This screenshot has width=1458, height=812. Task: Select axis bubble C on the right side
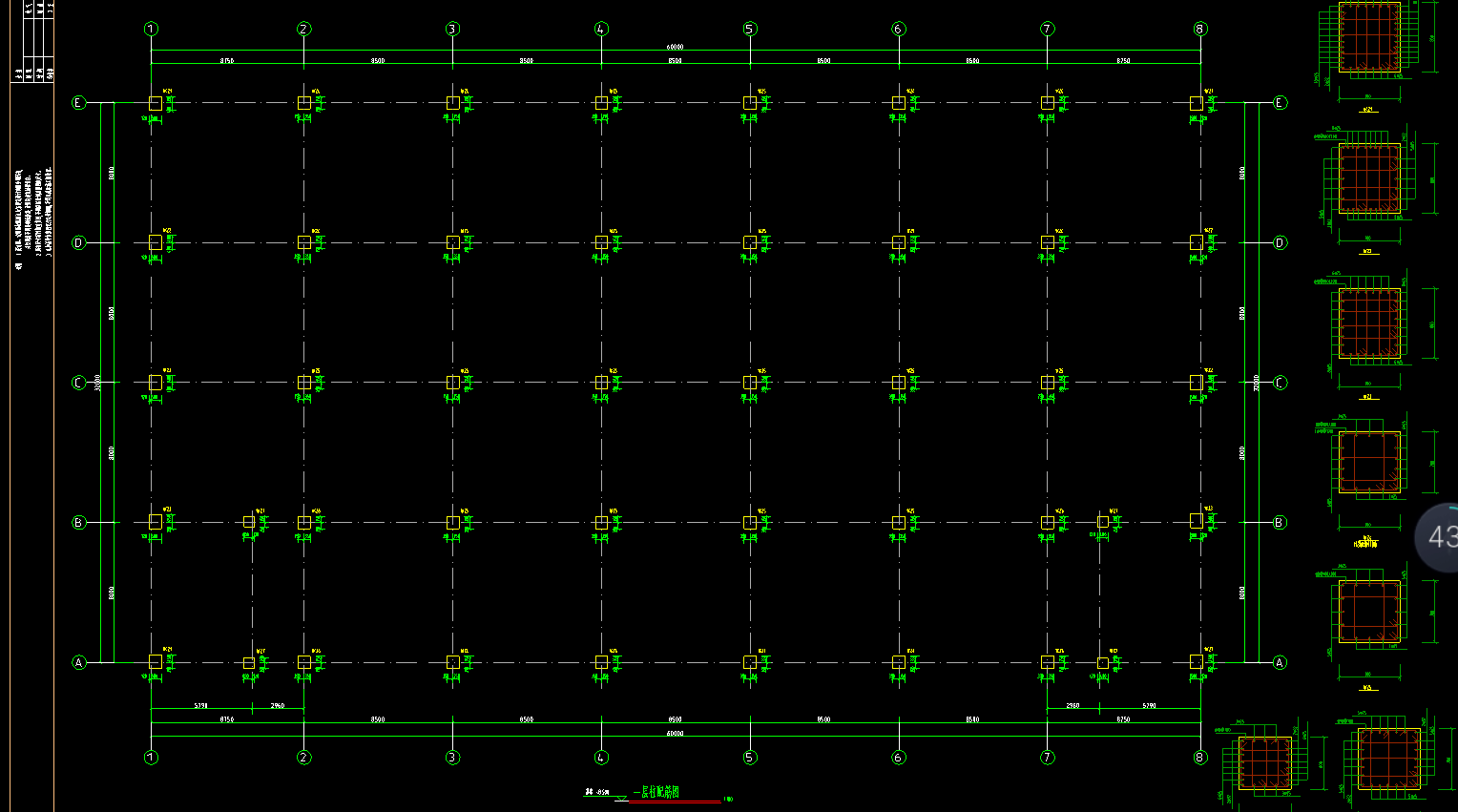(1281, 383)
